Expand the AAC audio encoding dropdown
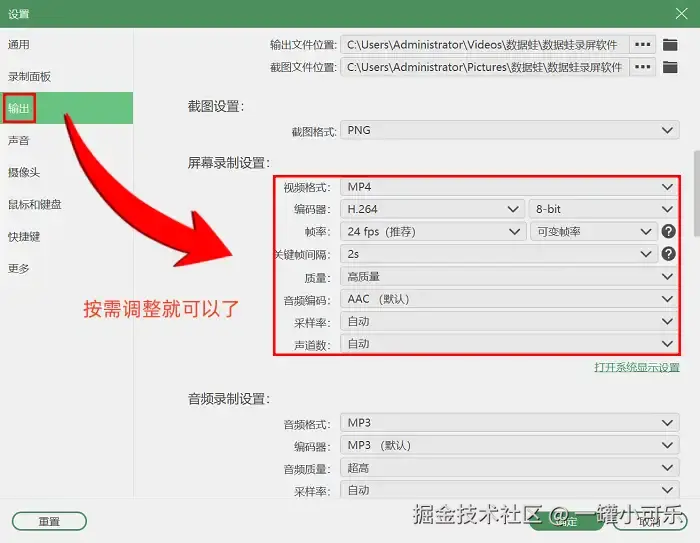Viewport: 700px width, 543px height. click(x=510, y=299)
